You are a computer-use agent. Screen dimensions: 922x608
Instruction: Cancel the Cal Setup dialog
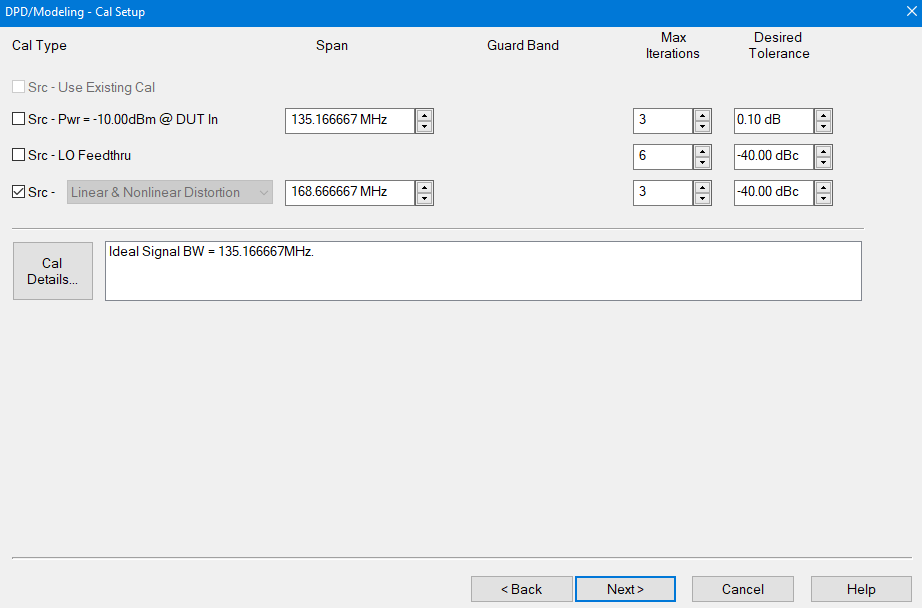742,589
